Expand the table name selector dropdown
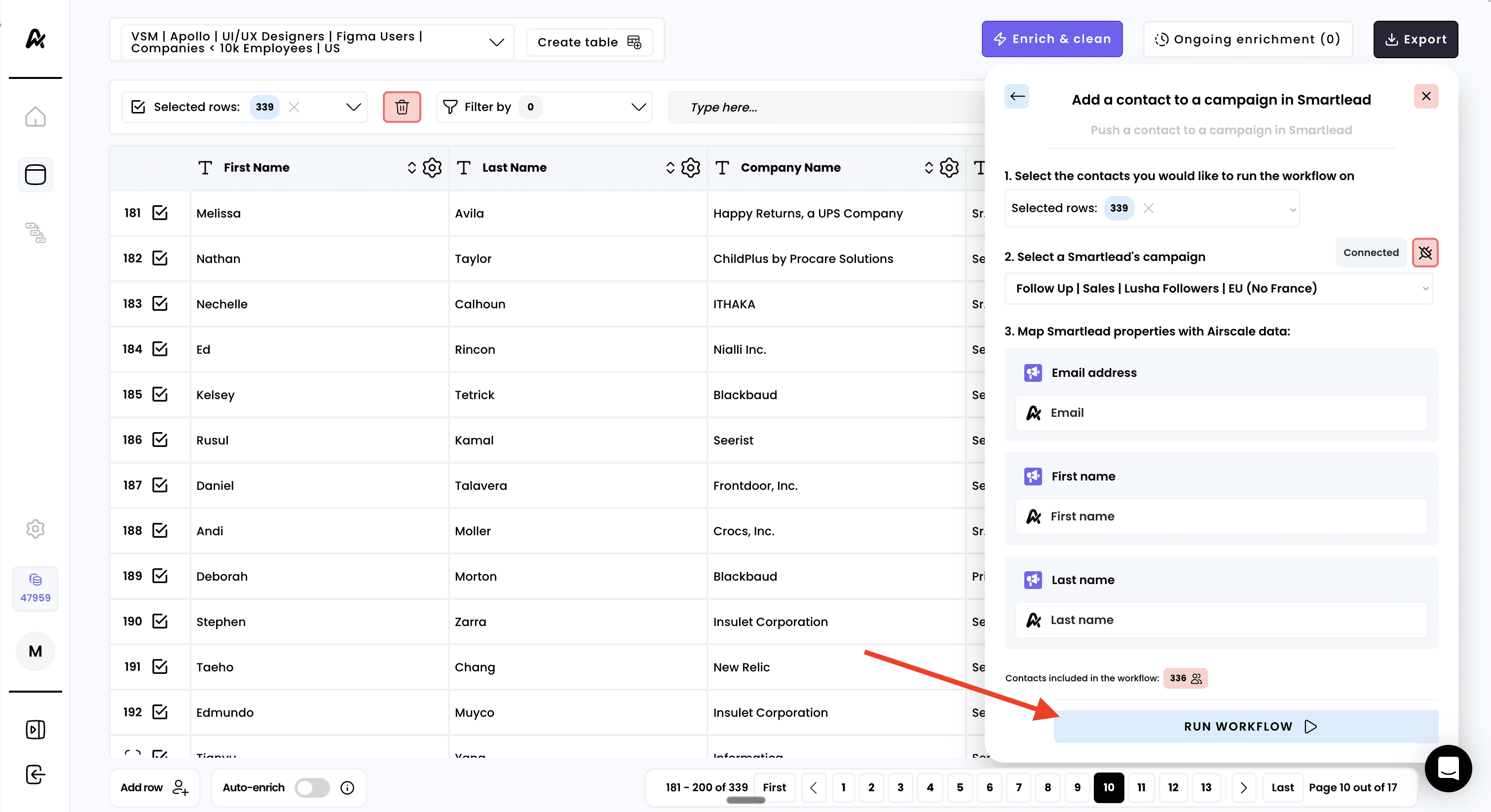This screenshot has height=812, width=1491. coord(496,42)
